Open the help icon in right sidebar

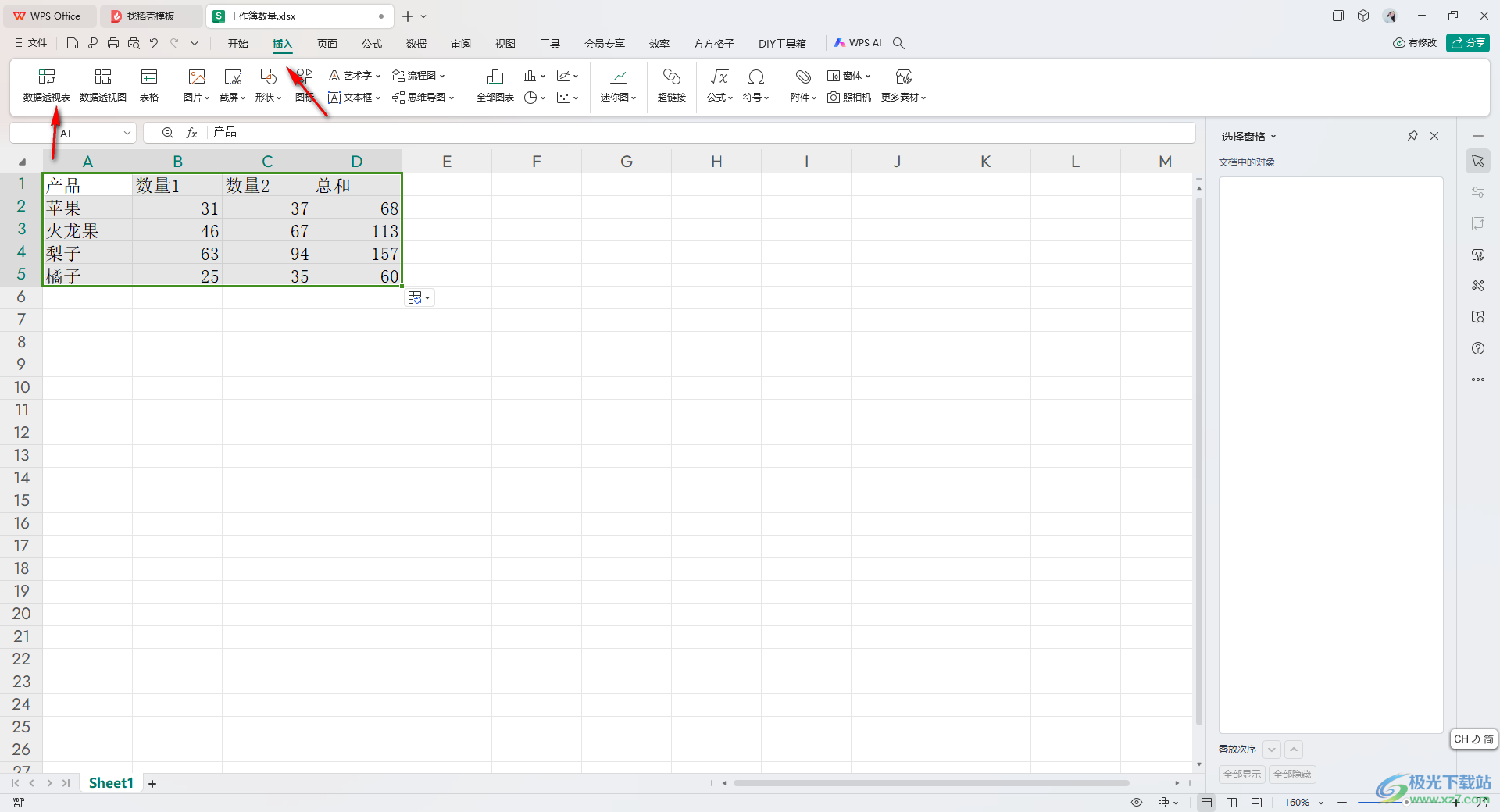pyautogui.click(x=1478, y=348)
